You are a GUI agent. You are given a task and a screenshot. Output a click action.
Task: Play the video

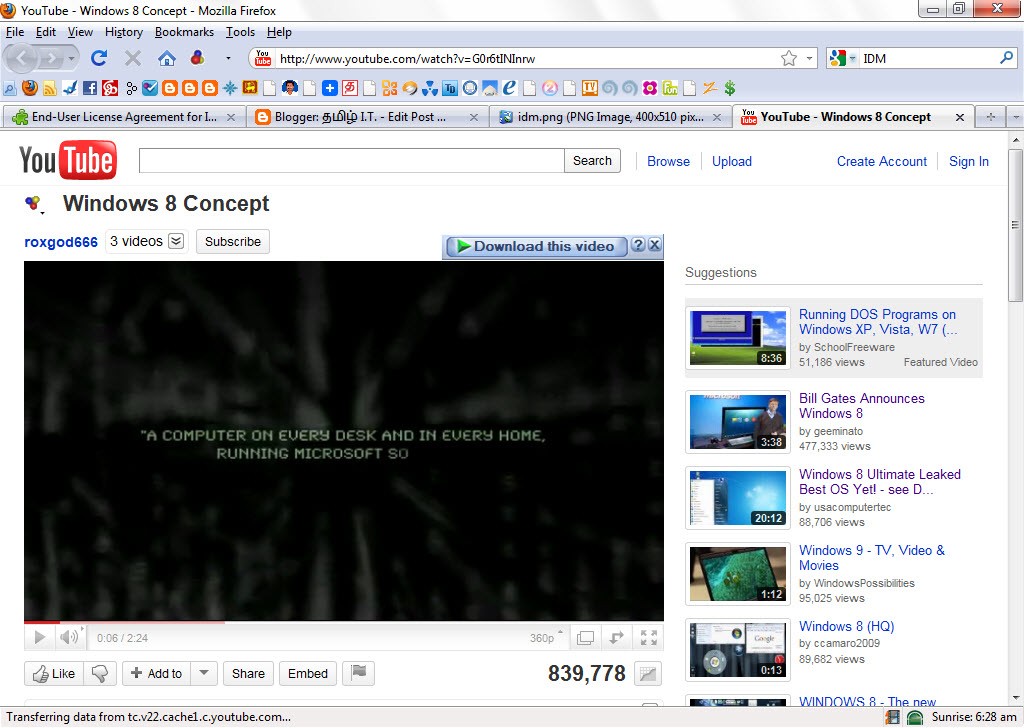coord(39,637)
